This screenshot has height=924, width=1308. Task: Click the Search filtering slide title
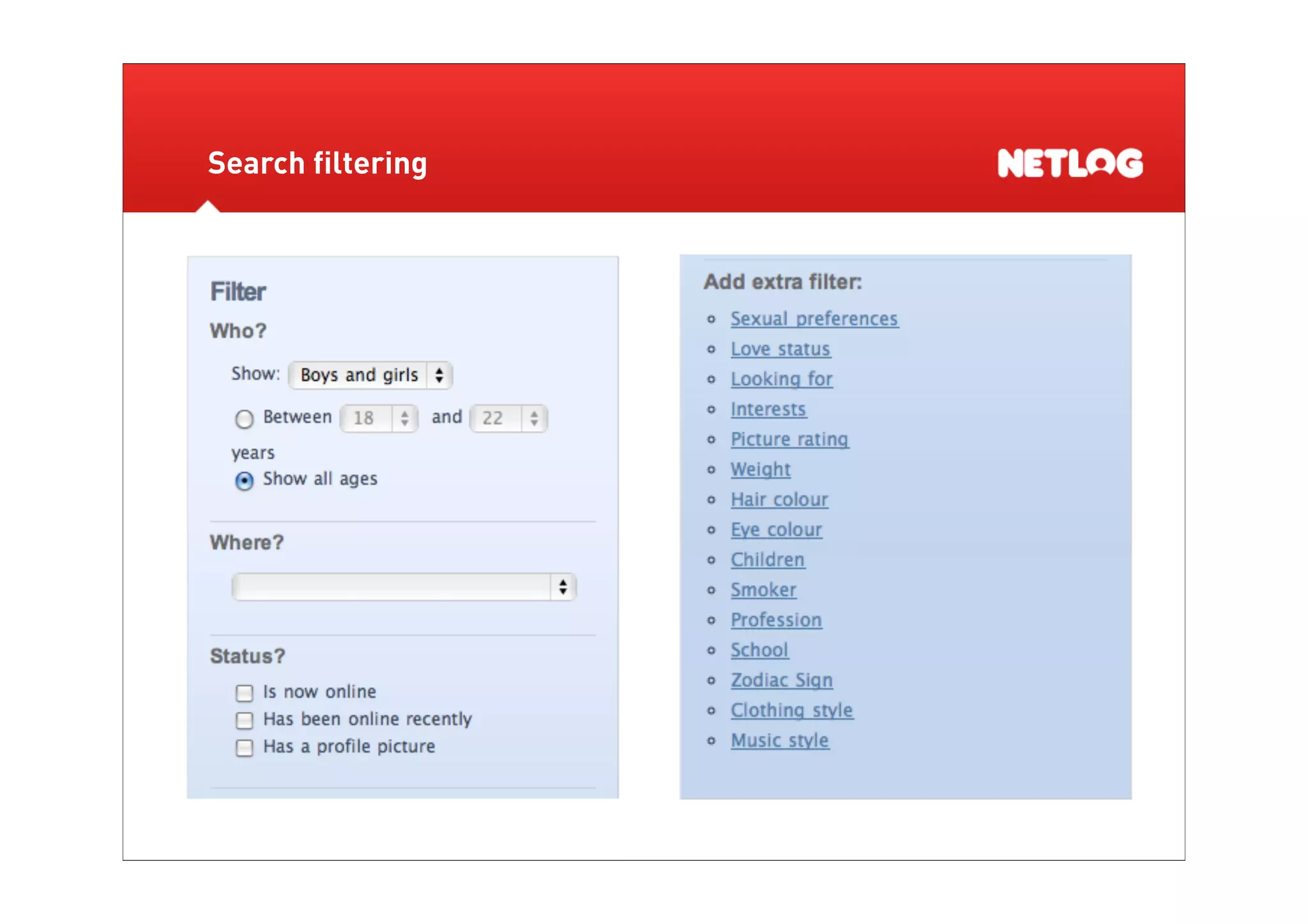pyautogui.click(x=317, y=163)
